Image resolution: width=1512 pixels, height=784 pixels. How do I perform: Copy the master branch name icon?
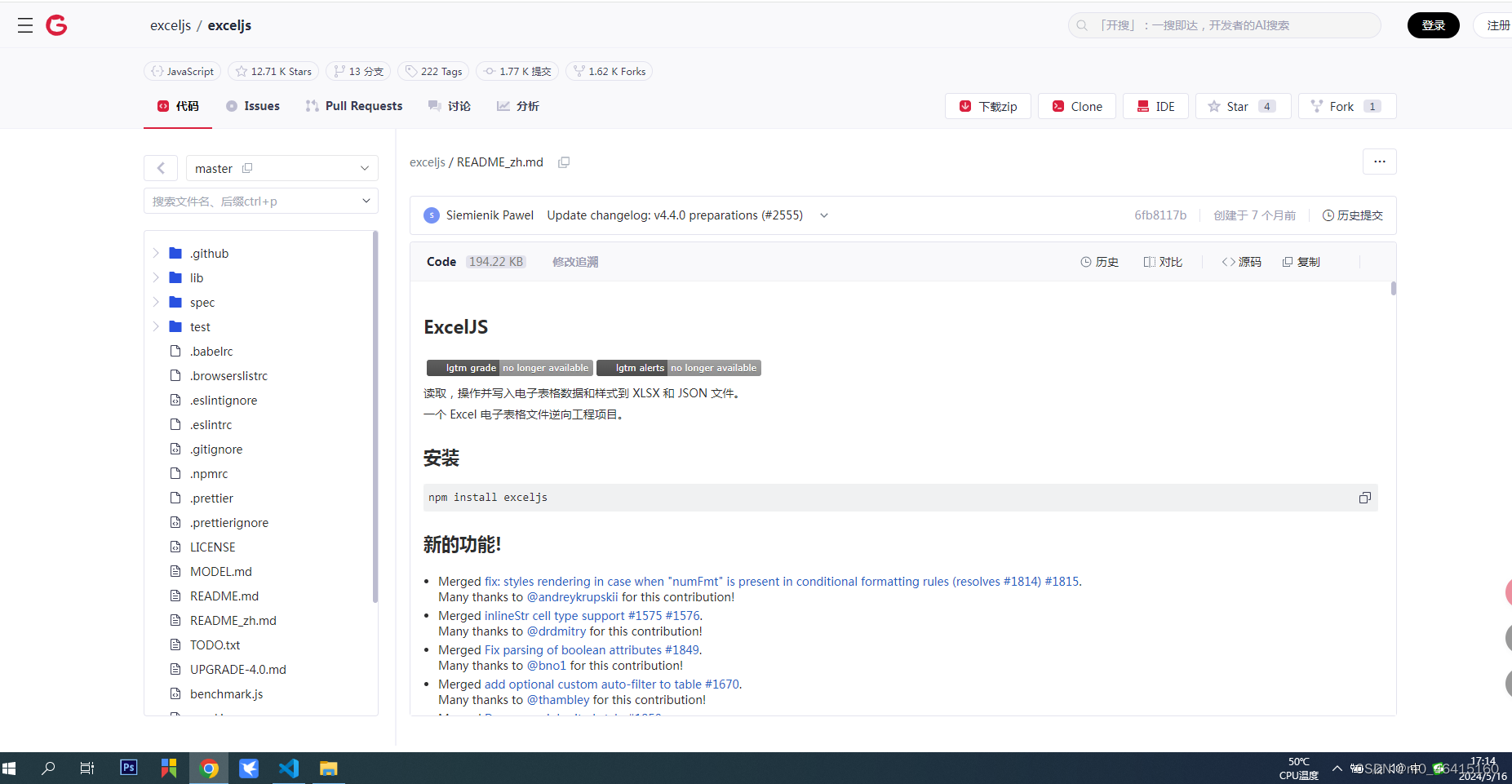247,168
